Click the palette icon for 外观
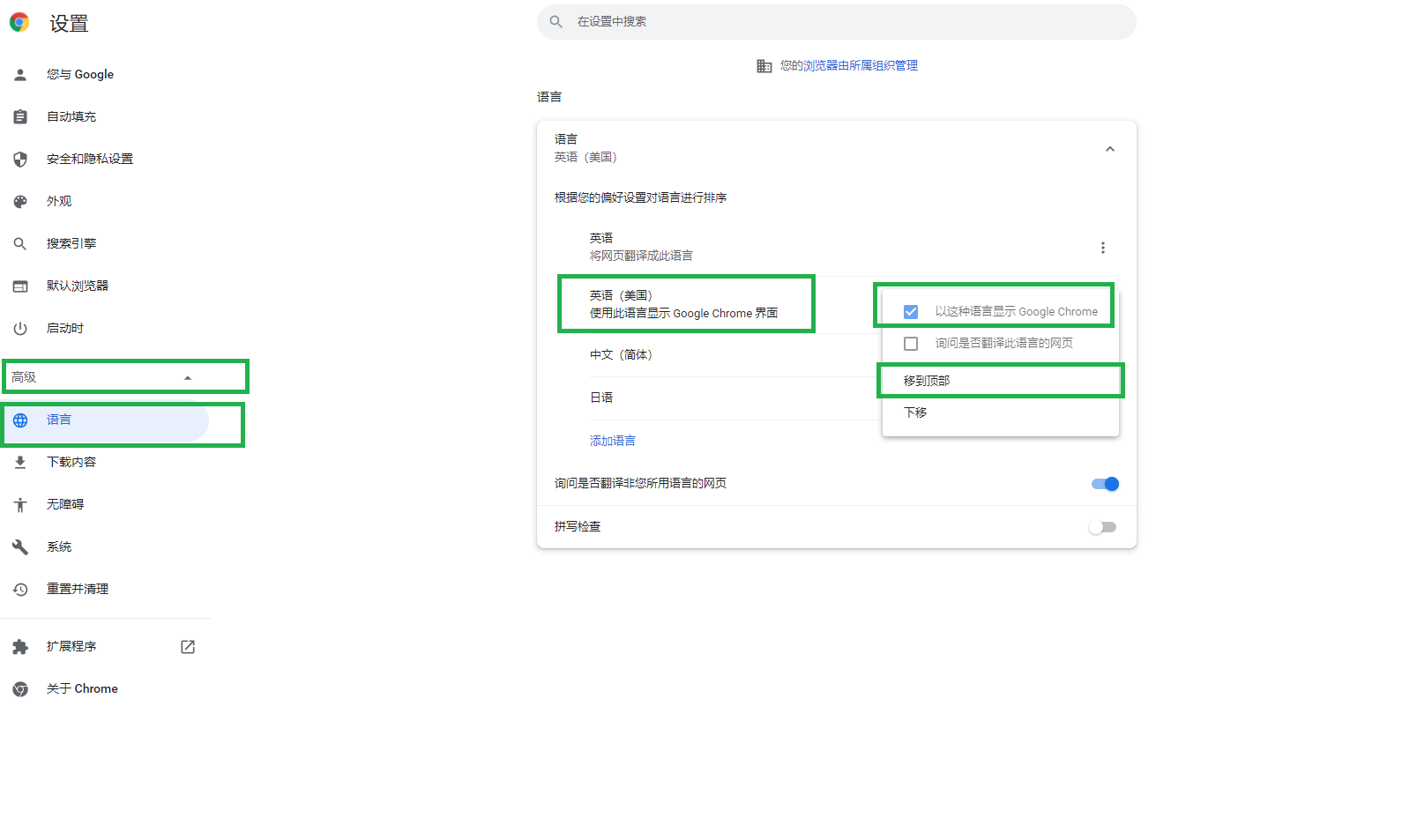The image size is (1402, 840). 20,202
